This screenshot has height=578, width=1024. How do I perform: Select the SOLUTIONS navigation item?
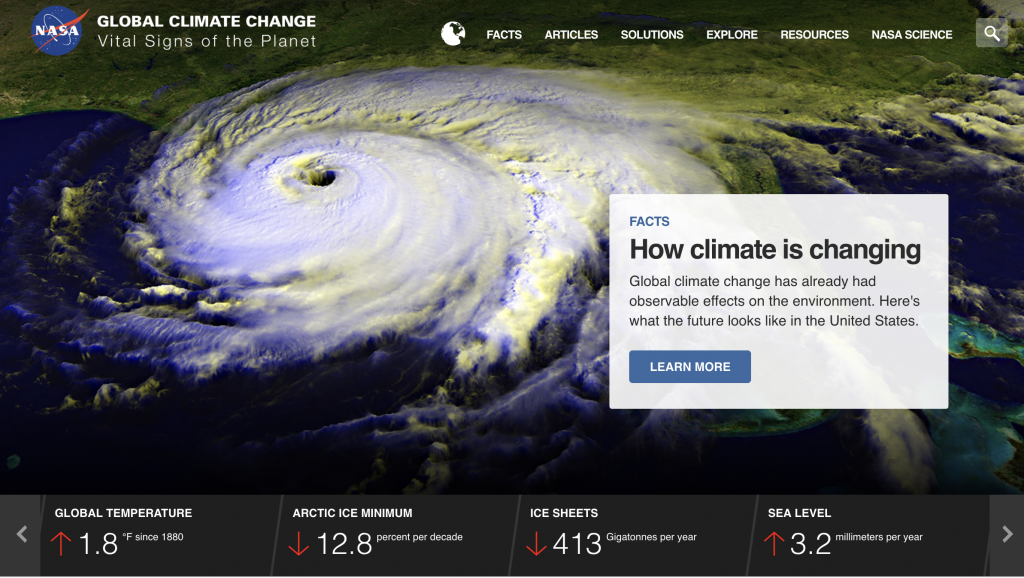(x=652, y=34)
